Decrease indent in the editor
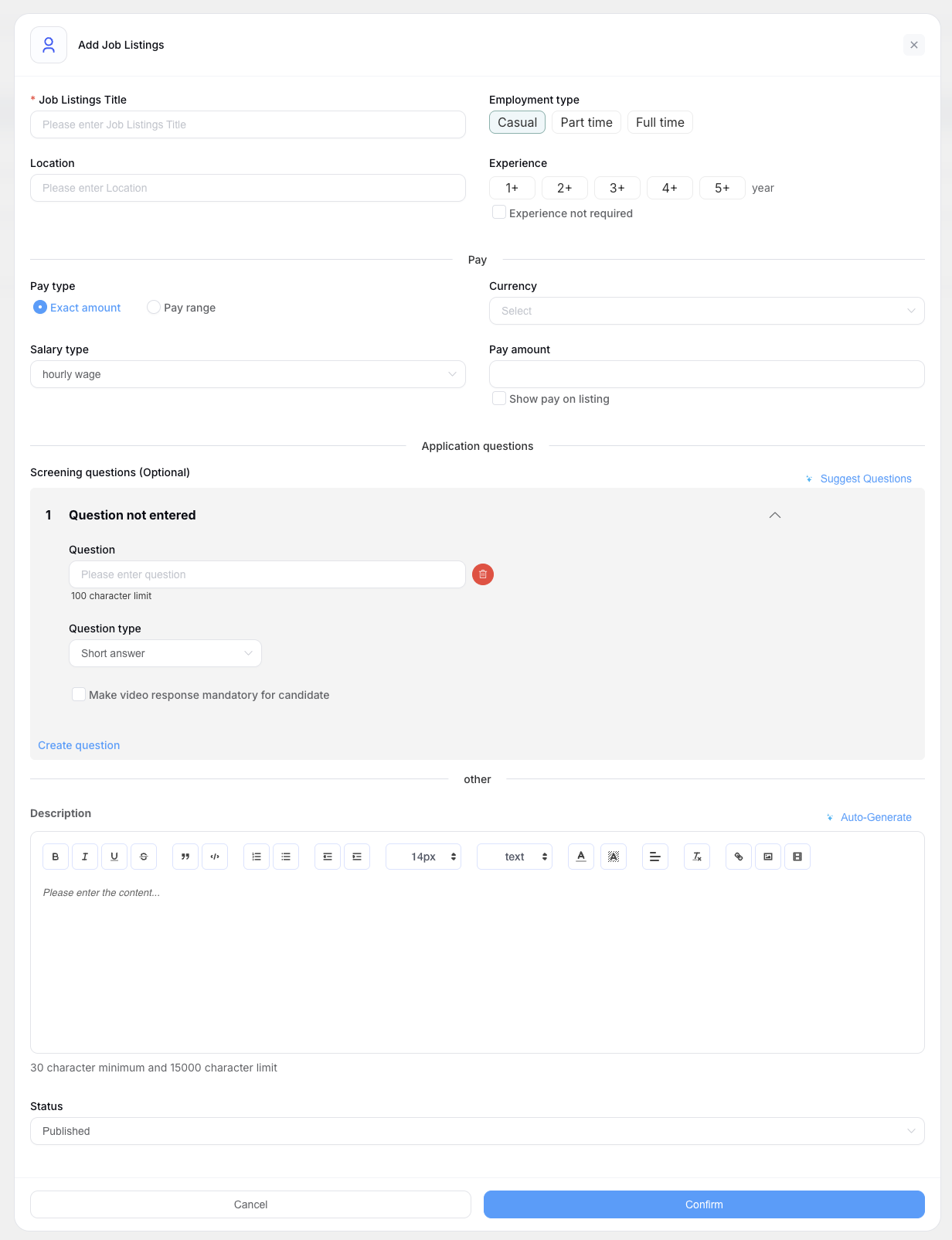The image size is (952, 1240). pyautogui.click(x=328, y=857)
